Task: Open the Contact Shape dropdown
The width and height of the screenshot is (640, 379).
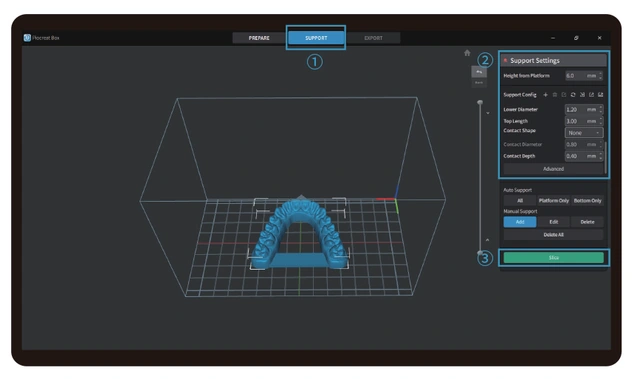Action: pyautogui.click(x=584, y=133)
